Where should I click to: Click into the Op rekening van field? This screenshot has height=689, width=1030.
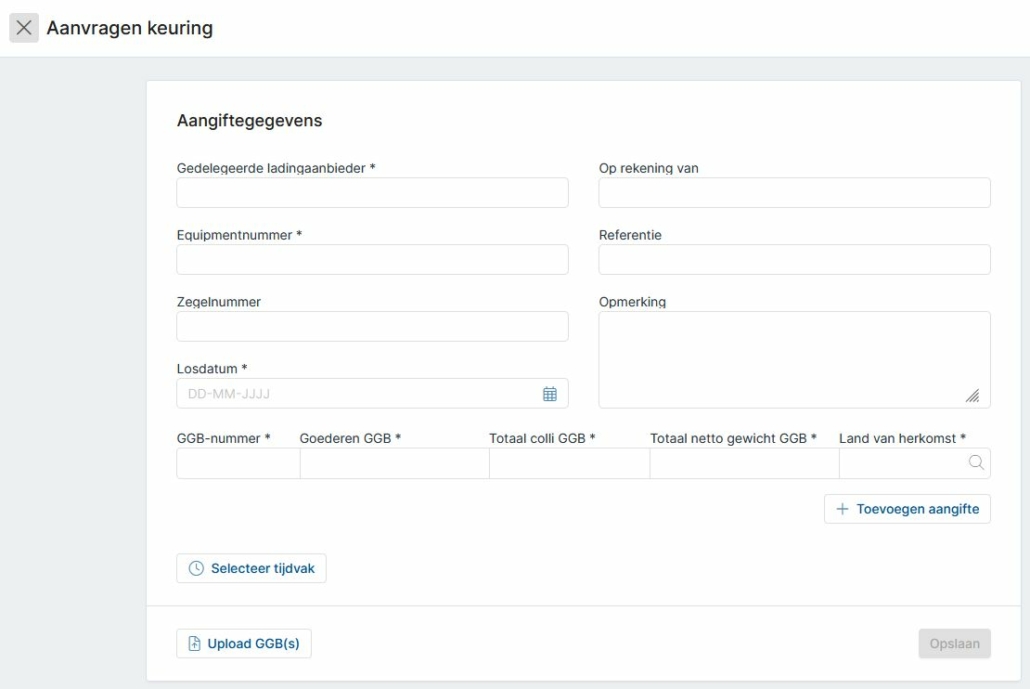794,192
